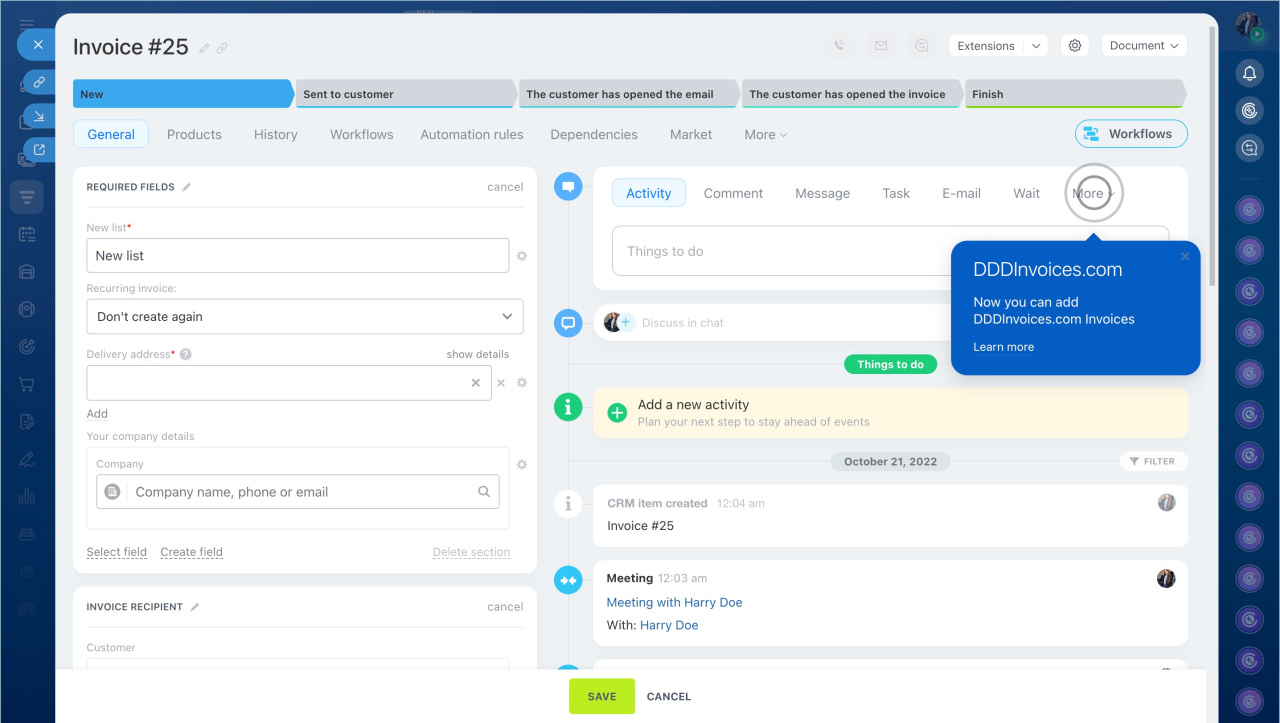Open the Recurring invoice dropdown
This screenshot has height=723, width=1280.
[304, 317]
